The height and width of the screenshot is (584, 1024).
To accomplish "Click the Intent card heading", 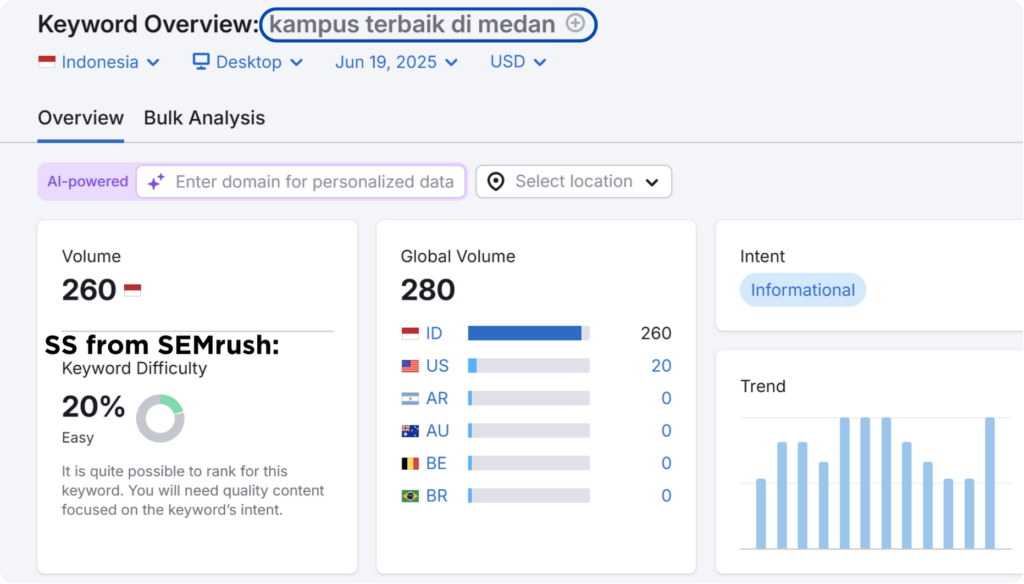I will [x=762, y=256].
